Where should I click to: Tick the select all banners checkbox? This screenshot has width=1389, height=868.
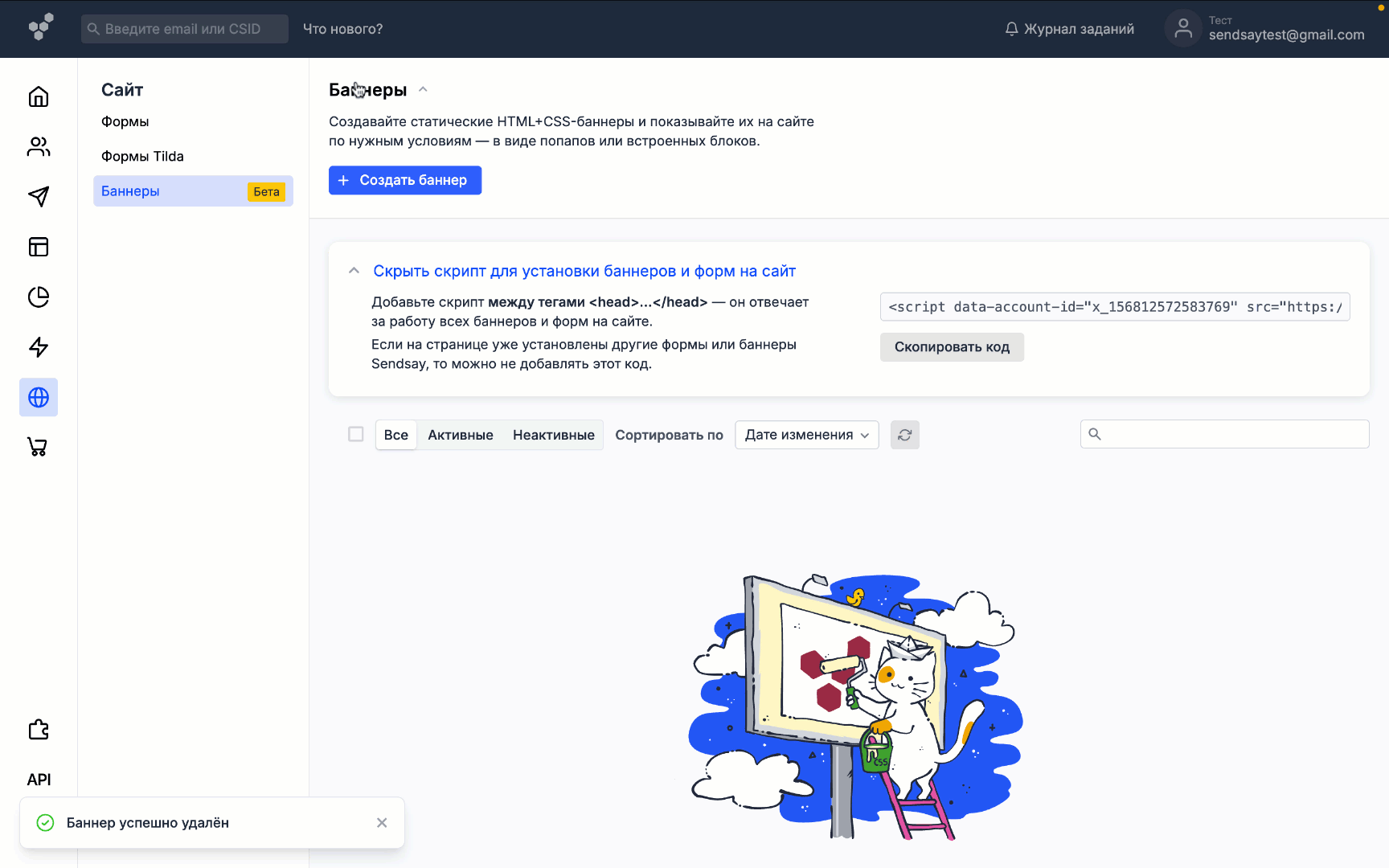(x=356, y=434)
